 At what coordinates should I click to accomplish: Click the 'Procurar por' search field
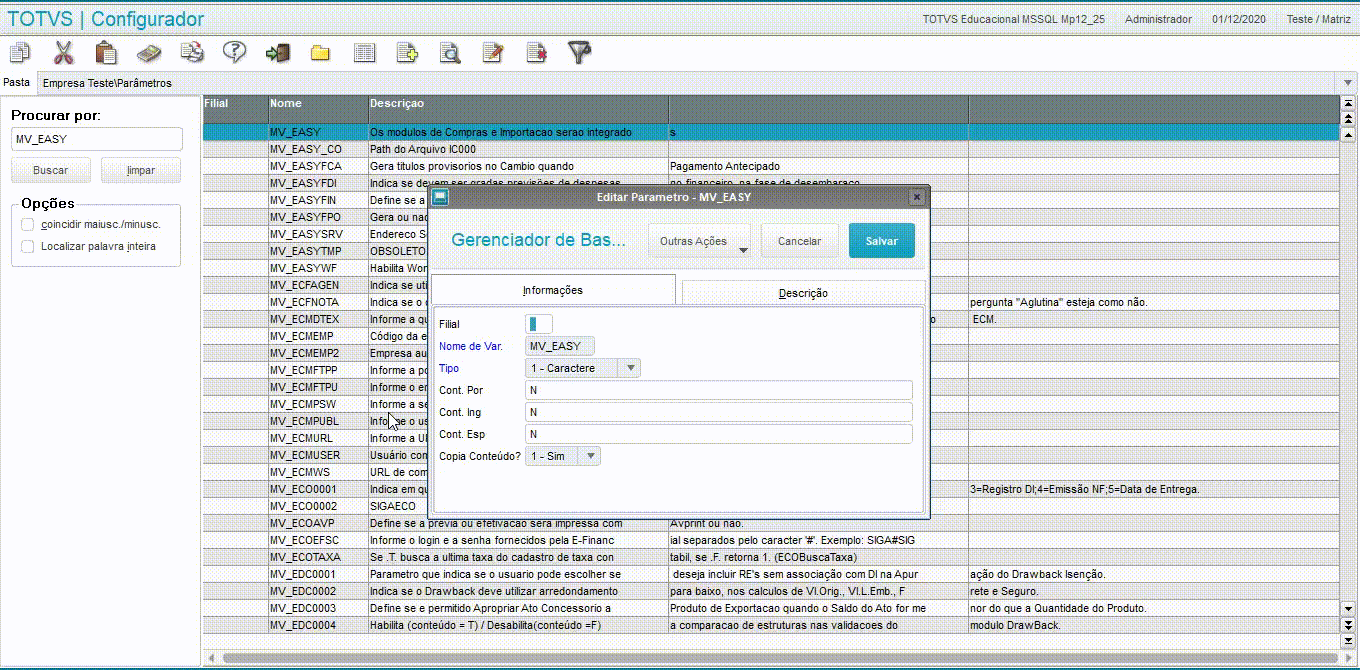coord(97,139)
